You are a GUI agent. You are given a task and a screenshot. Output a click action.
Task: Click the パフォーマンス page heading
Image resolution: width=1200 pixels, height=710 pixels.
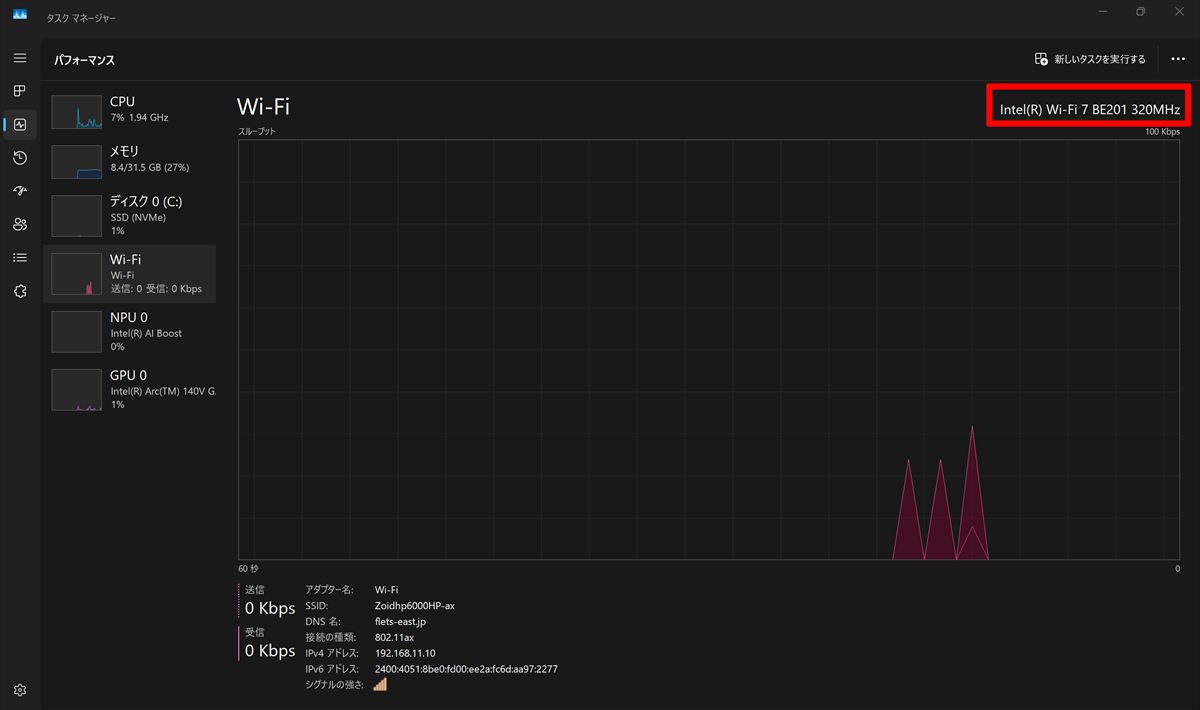[84, 60]
